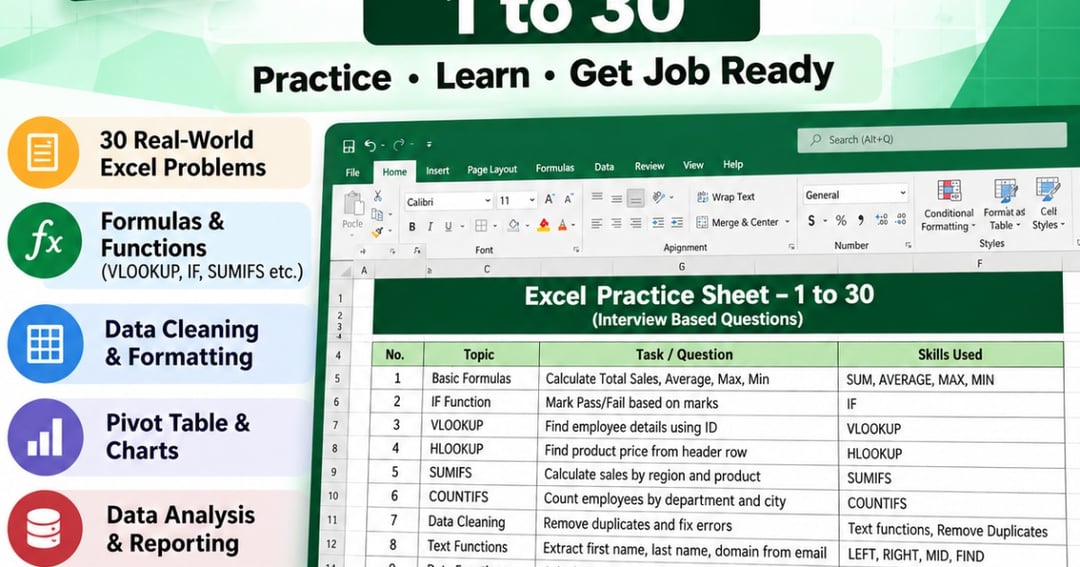Switch to the Data tab
The width and height of the screenshot is (1080, 567).
[x=604, y=167]
